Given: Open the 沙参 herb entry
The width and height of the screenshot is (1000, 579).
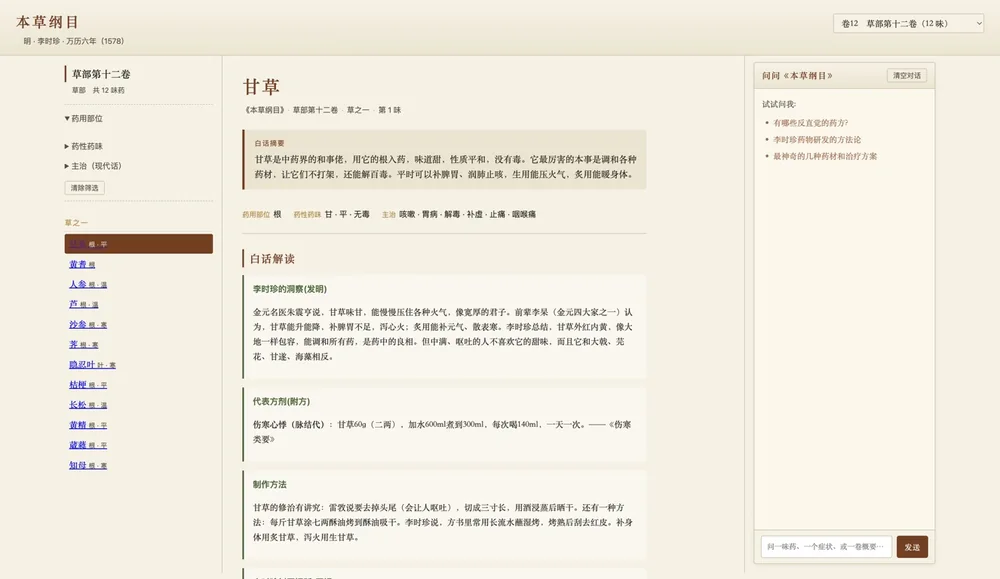Looking at the screenshot, I should click(x=88, y=325).
